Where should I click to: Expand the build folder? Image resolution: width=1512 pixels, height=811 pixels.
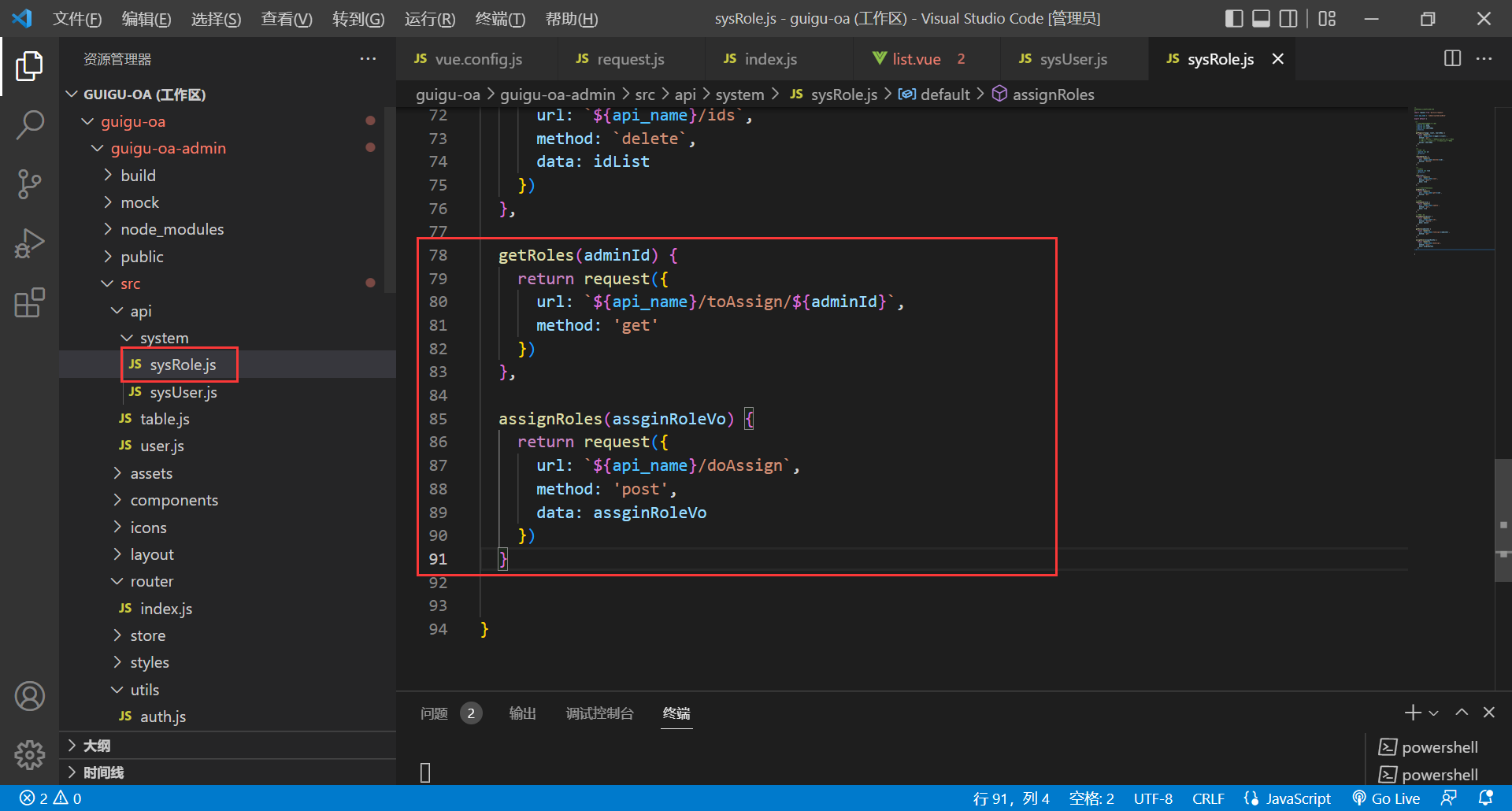138,176
